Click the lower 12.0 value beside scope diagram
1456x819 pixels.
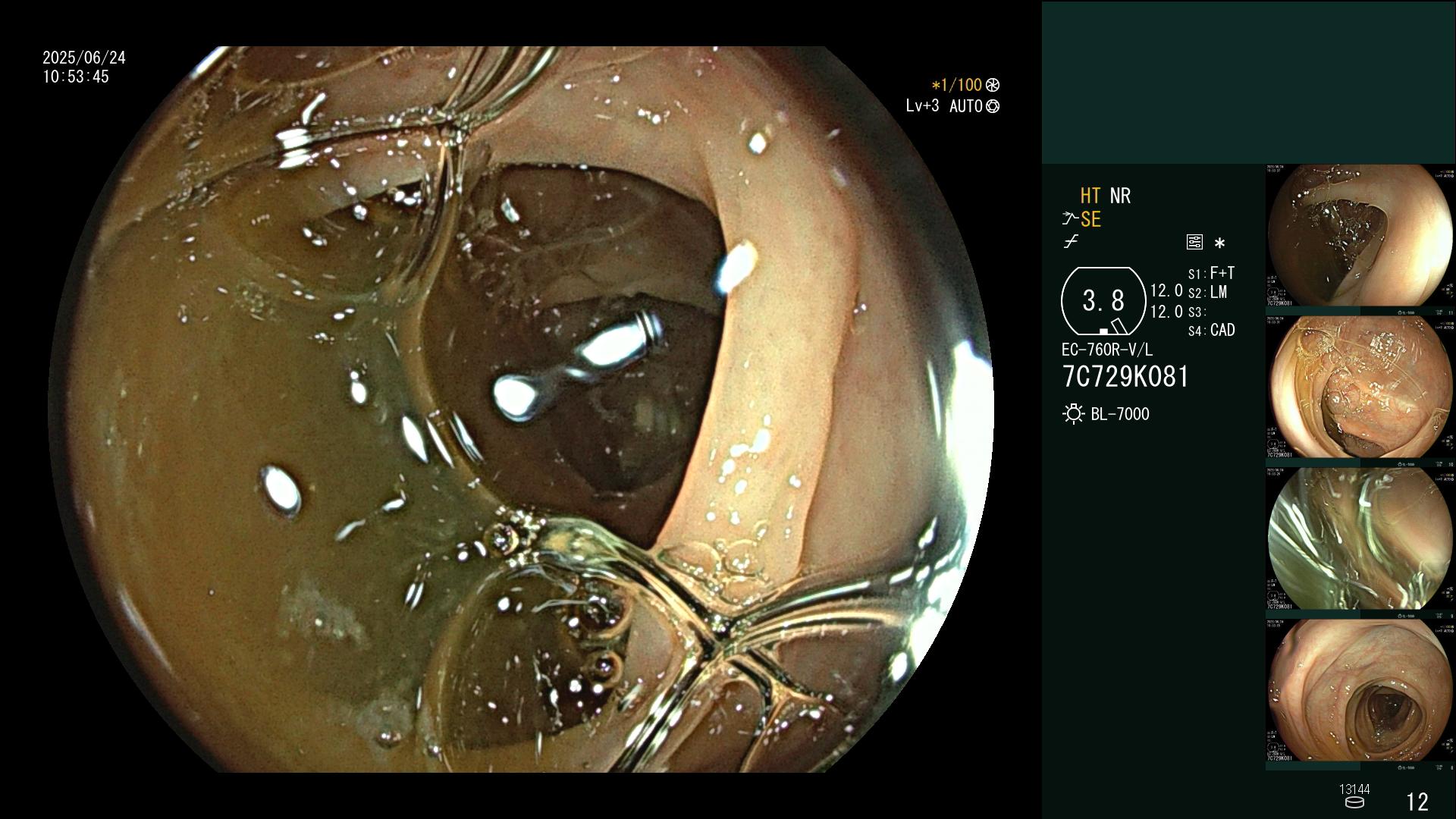tap(1166, 312)
